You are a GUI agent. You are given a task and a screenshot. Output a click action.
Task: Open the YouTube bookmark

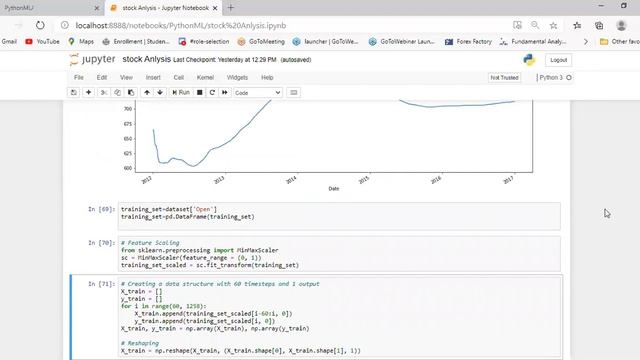click(x=42, y=42)
